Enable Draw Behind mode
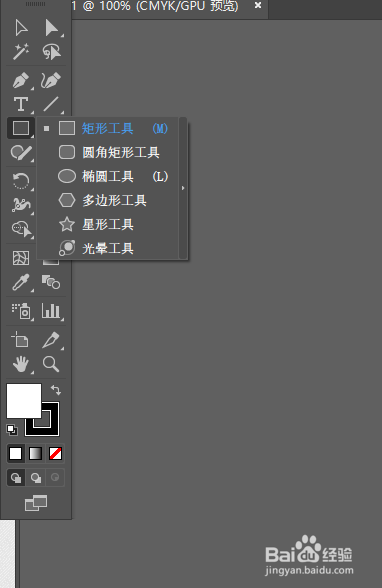This screenshot has width=382, height=588. 36,477
